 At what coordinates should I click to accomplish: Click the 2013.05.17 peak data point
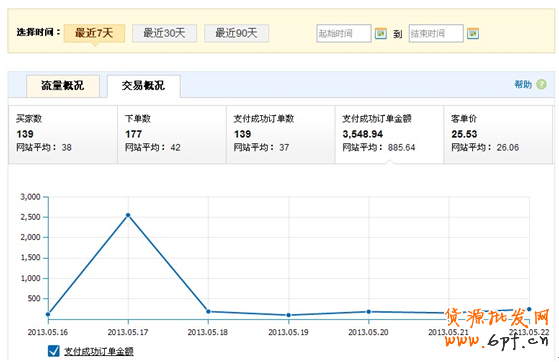click(x=128, y=215)
